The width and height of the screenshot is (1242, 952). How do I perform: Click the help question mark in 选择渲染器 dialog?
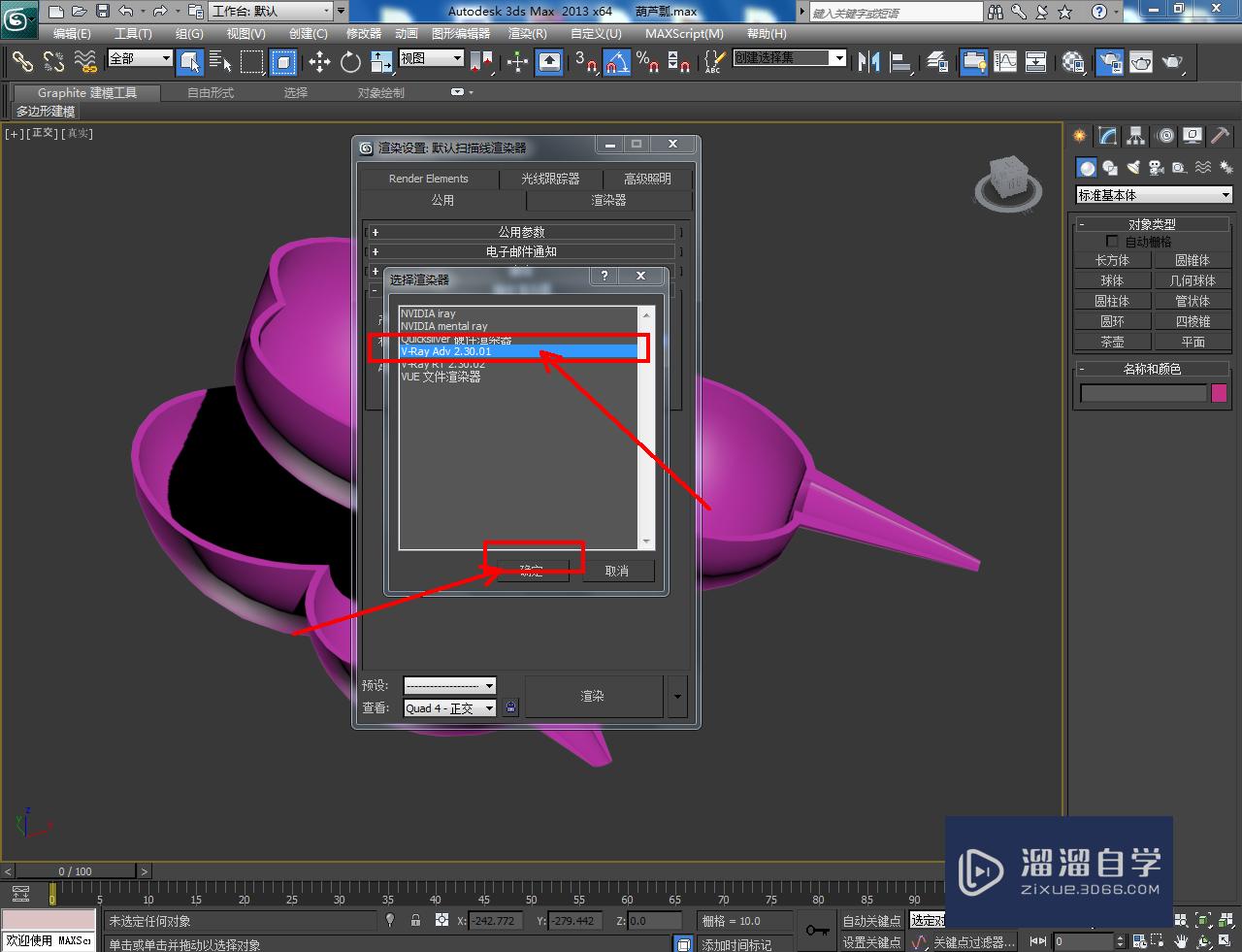pyautogui.click(x=604, y=276)
